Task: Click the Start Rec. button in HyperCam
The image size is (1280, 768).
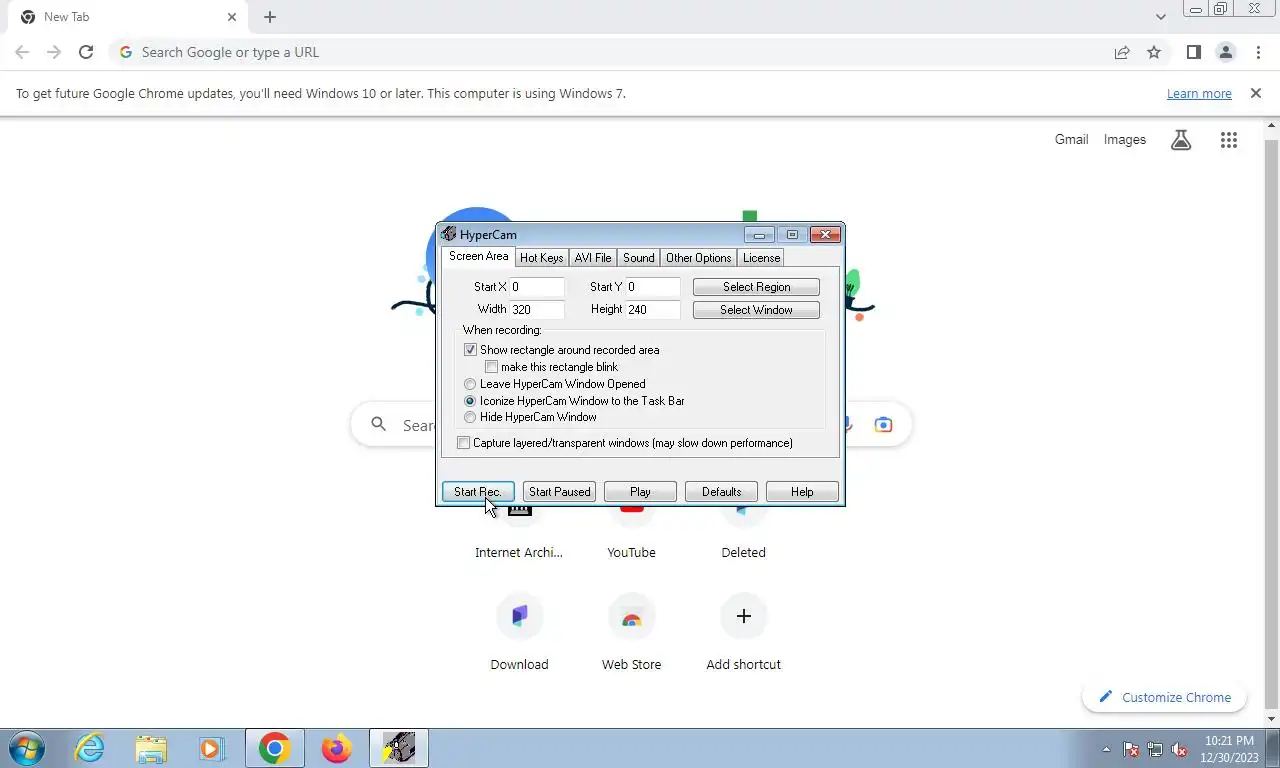Action: (x=478, y=491)
